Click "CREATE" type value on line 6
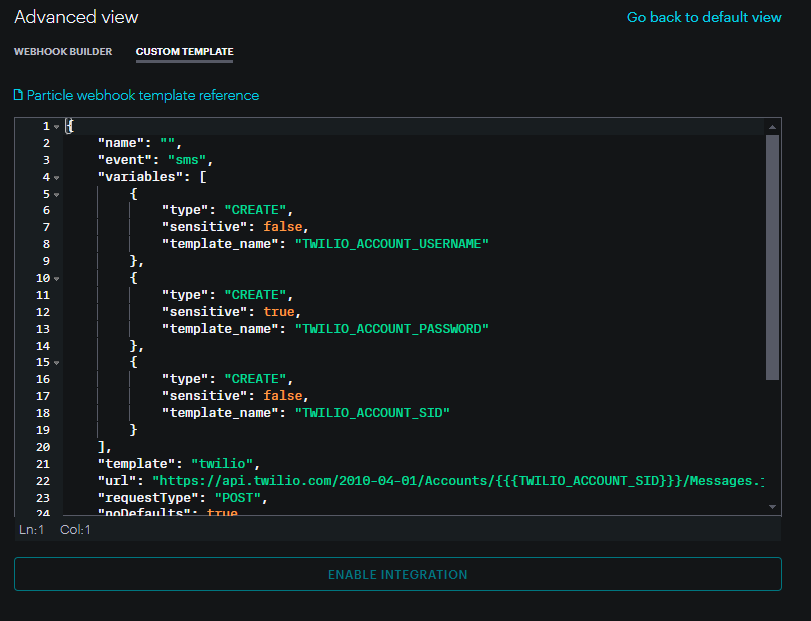Image resolution: width=811 pixels, height=621 pixels. (256, 210)
